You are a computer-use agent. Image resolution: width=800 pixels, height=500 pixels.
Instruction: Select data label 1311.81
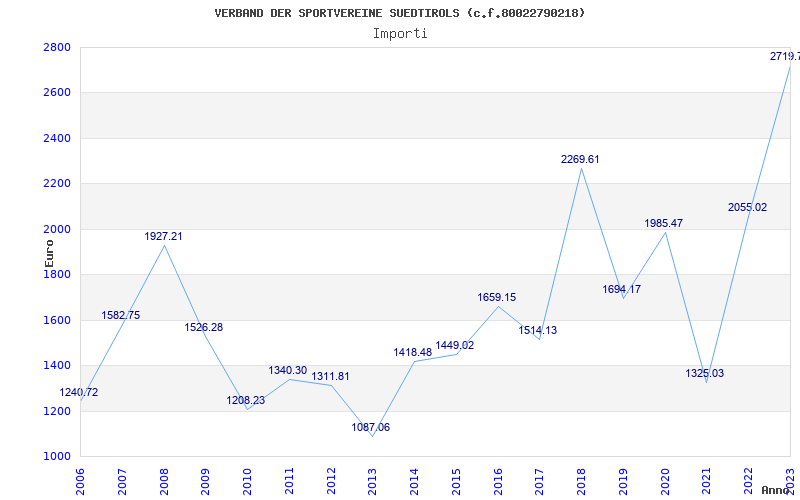point(331,376)
